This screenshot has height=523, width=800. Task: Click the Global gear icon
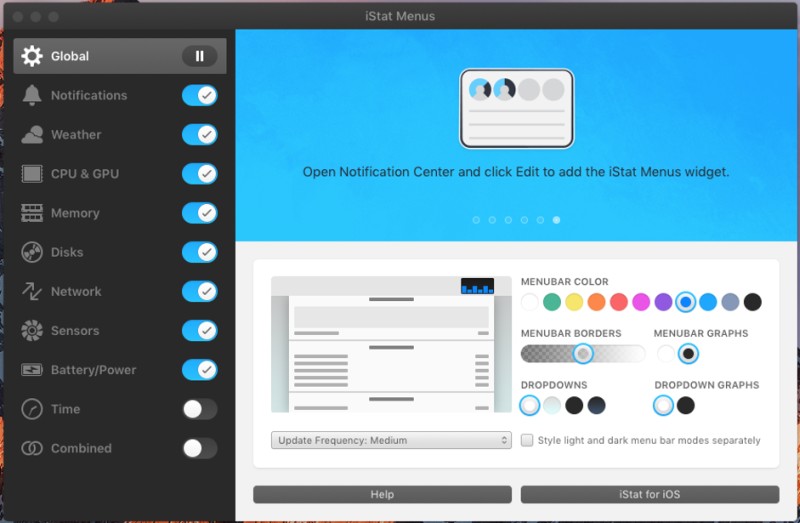(x=32, y=56)
